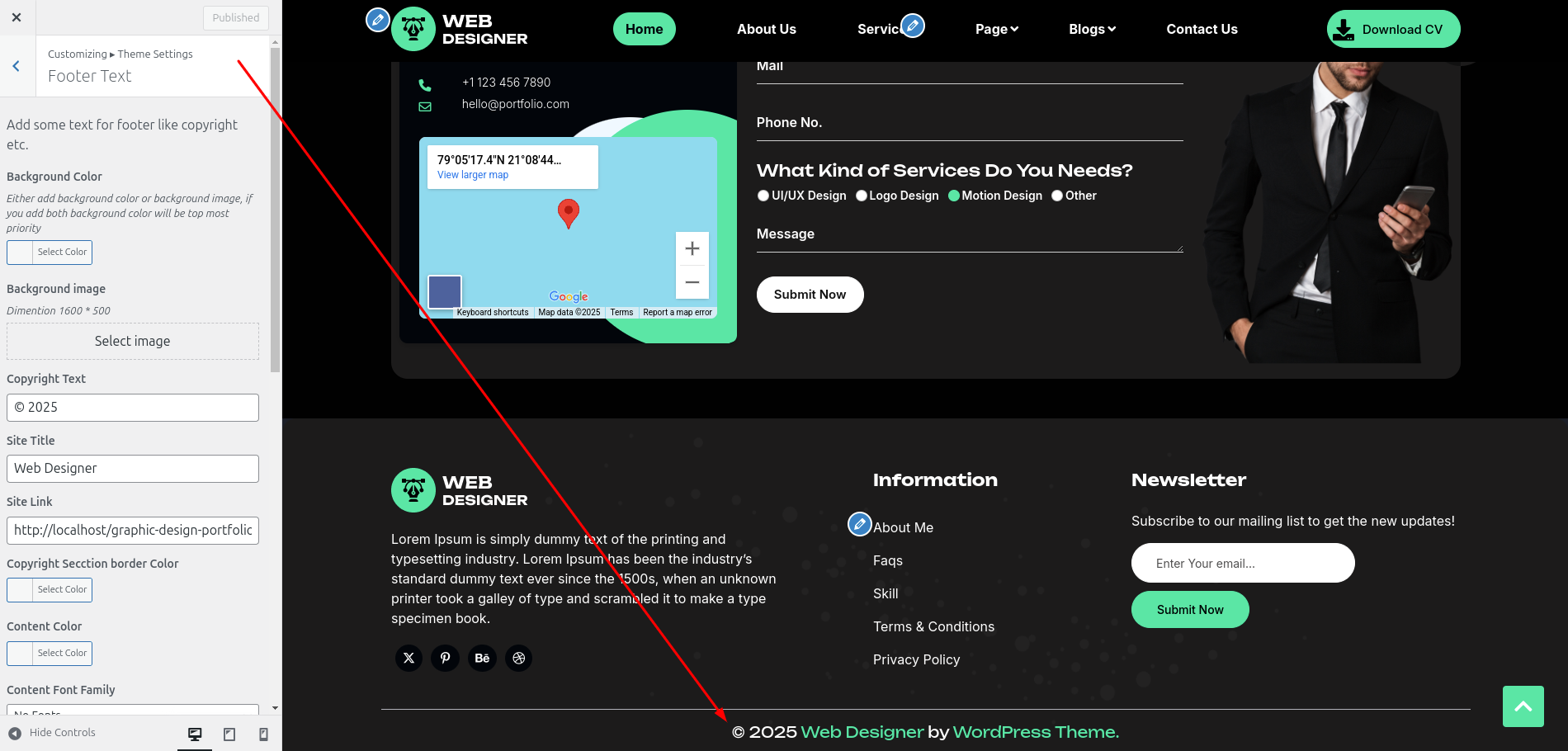This screenshot has height=751, width=1568.
Task: Click the scroll-to-top arrow button
Action: (x=1523, y=706)
